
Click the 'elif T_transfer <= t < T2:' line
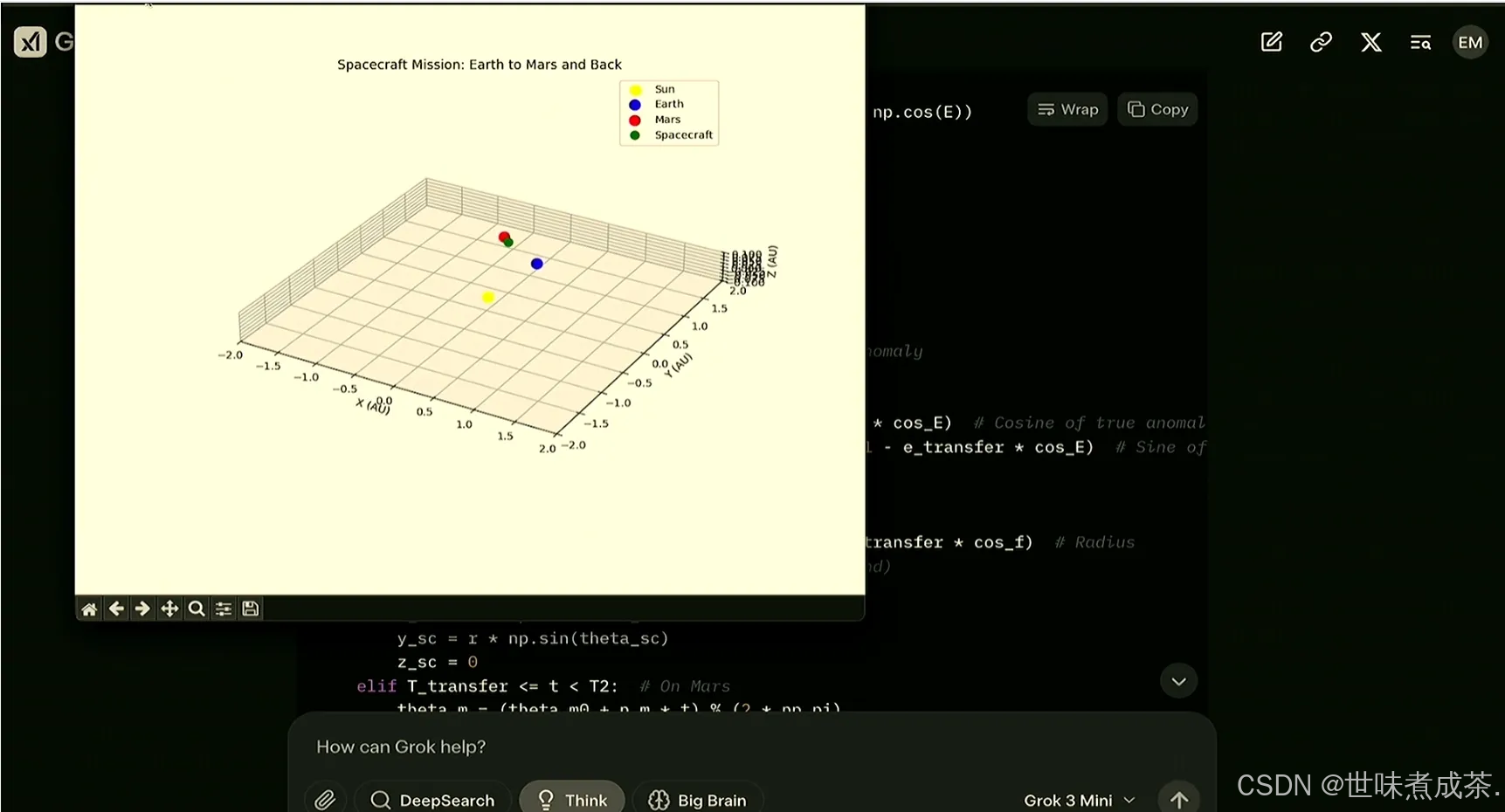click(487, 686)
